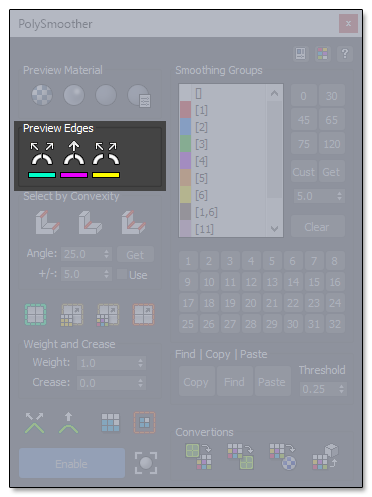Viewport: 372px width, 497px height.
Task: Select the checker preview material sphere
Action: coord(42,95)
